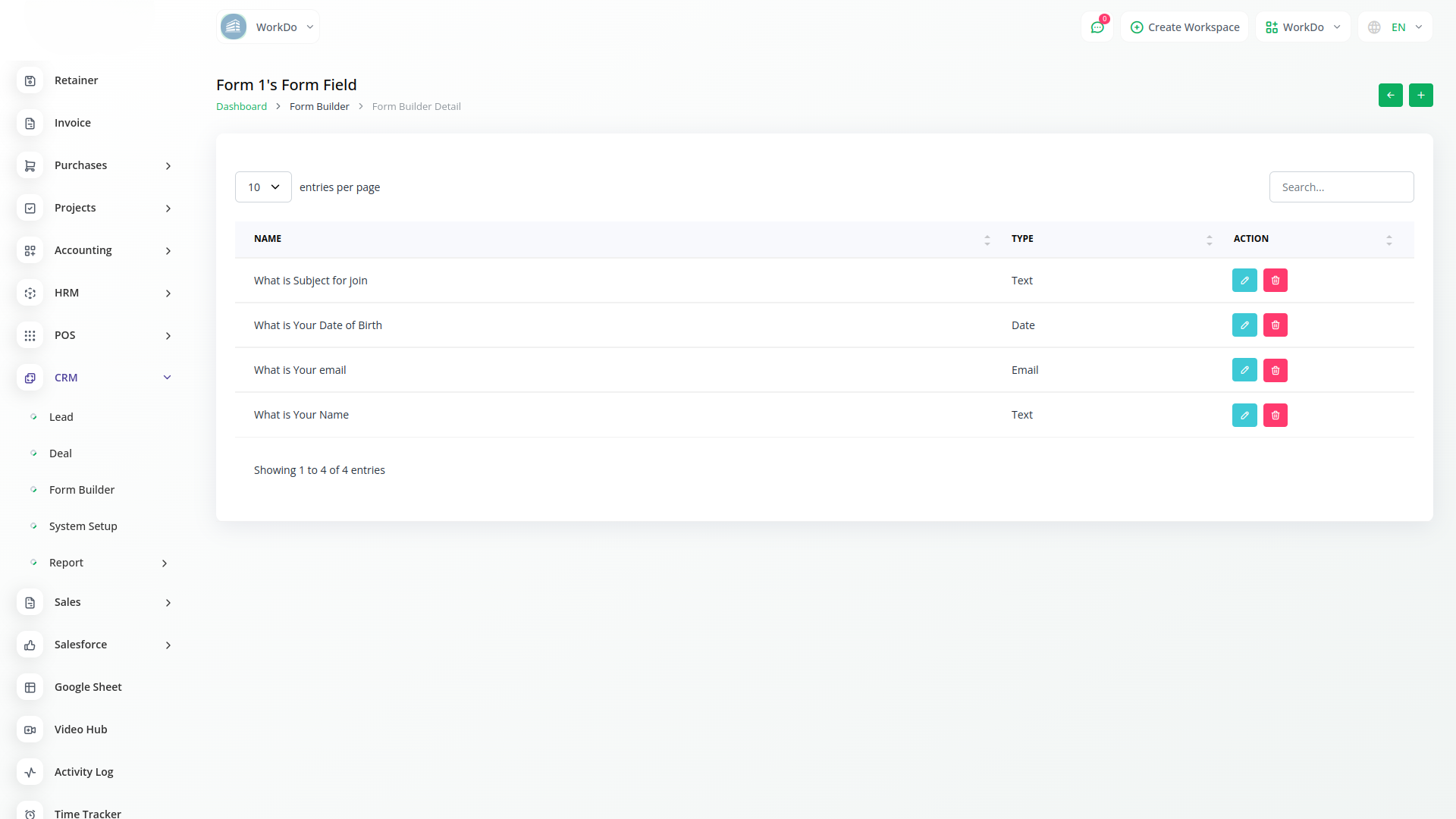1456x819 pixels.
Task: Open the Activity Log sidebar item
Action: pos(83,772)
